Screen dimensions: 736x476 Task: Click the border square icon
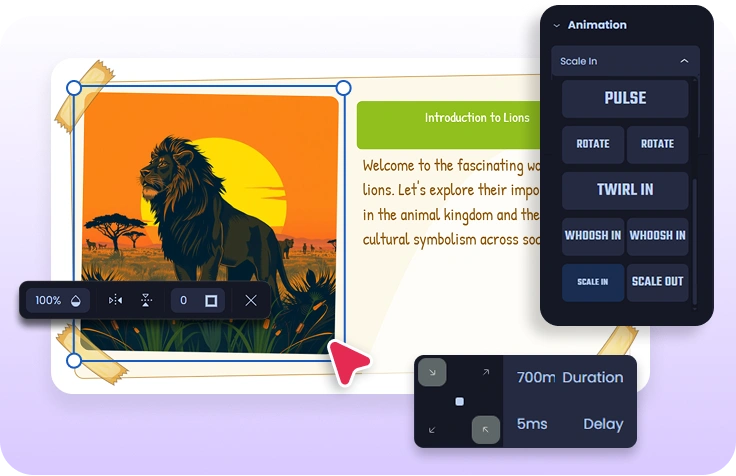coord(211,300)
